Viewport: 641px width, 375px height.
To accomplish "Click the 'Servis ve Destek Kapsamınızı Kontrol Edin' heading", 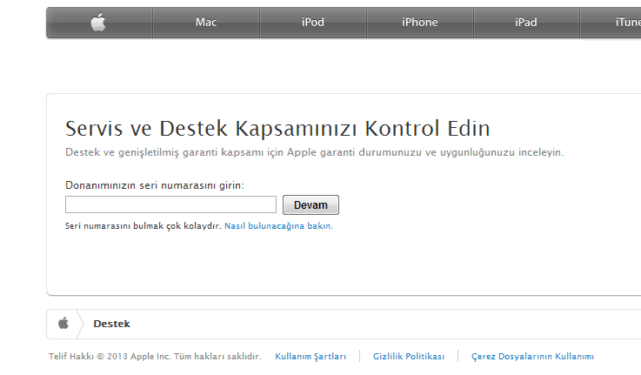I will (278, 128).
